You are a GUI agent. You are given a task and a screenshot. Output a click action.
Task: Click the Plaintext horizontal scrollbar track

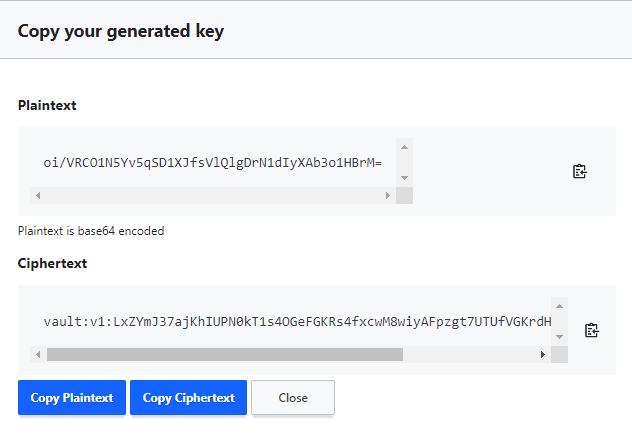click(x=213, y=195)
